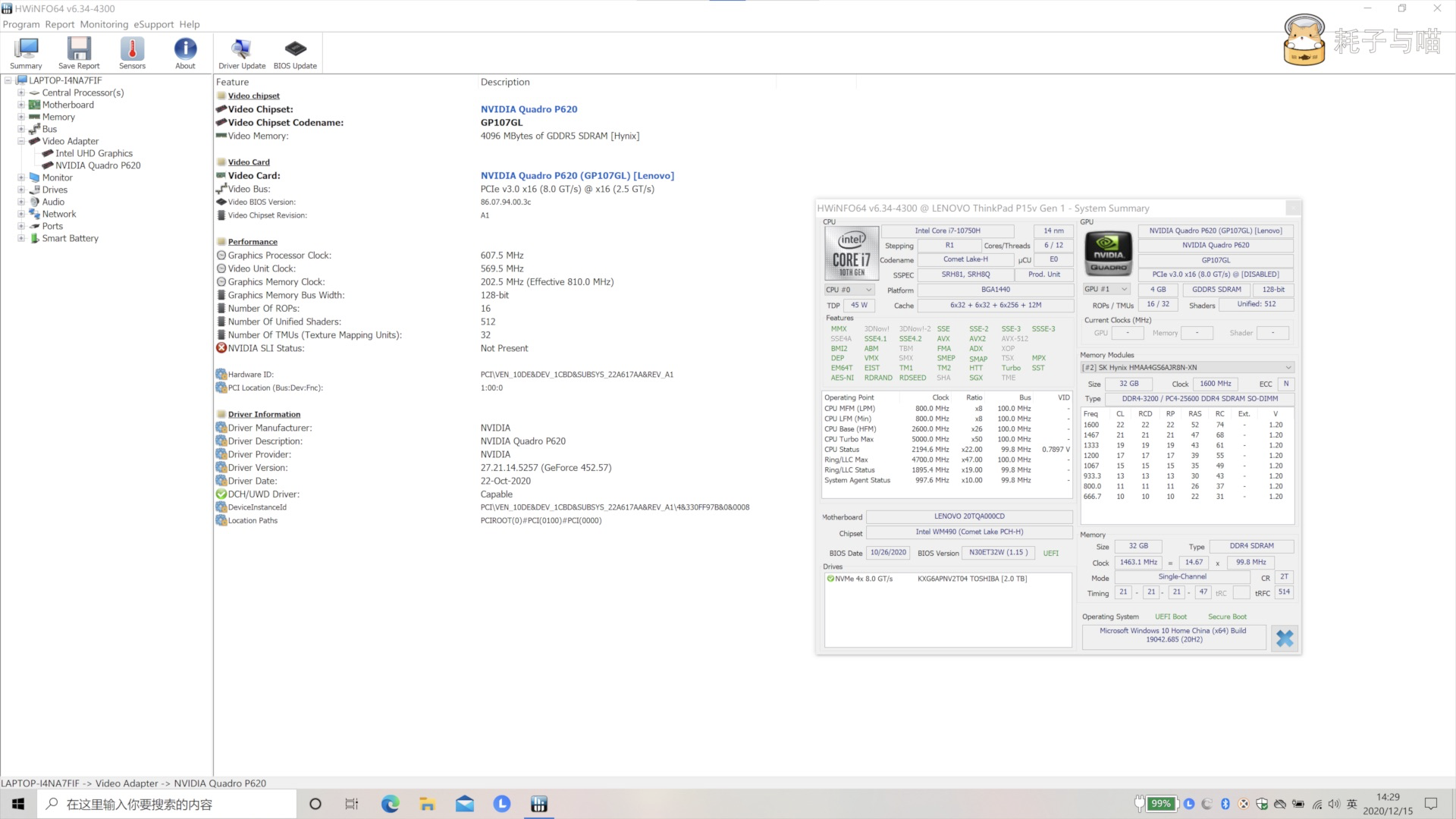Viewport: 1456px width, 819px height.
Task: Click Video Card section header
Action: [x=249, y=162]
